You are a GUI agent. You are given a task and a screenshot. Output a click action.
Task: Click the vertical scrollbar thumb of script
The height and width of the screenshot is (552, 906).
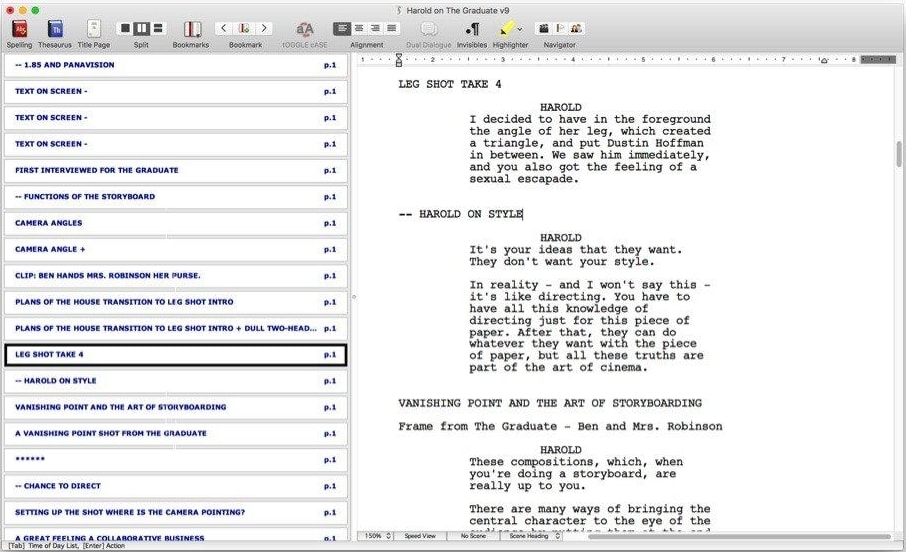899,153
